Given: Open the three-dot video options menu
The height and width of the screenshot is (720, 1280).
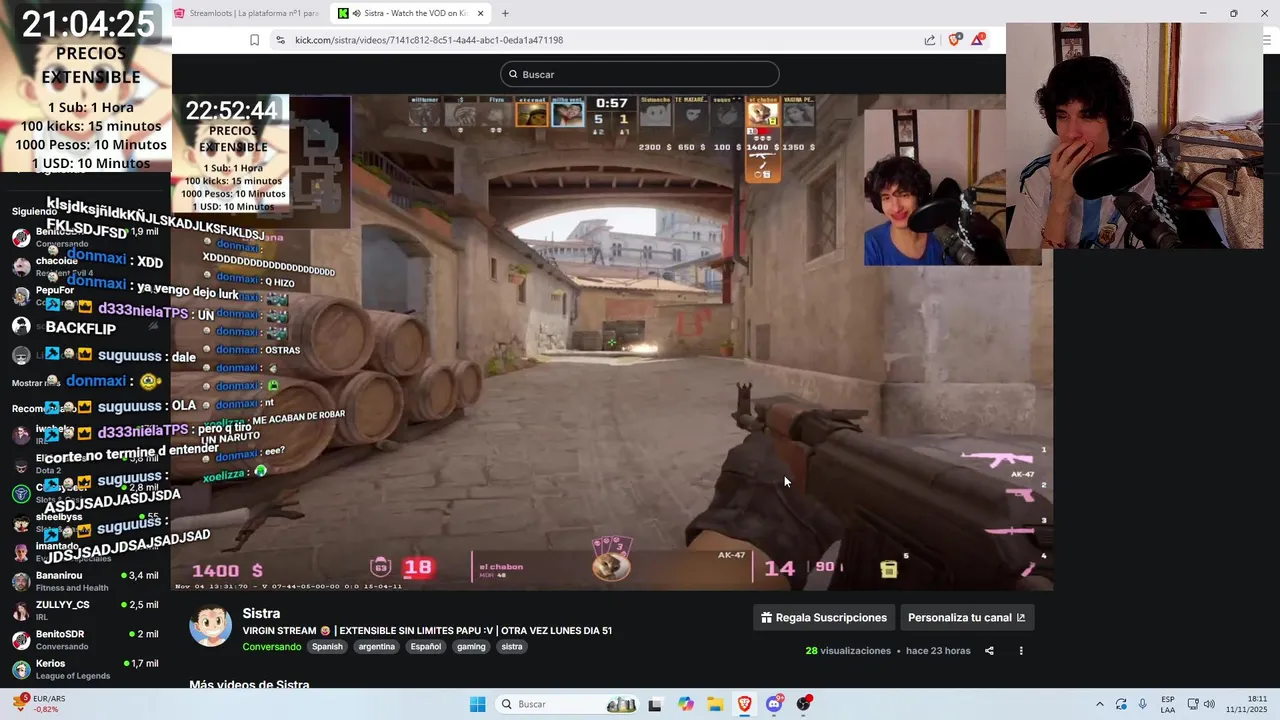Looking at the screenshot, I should tap(1021, 651).
